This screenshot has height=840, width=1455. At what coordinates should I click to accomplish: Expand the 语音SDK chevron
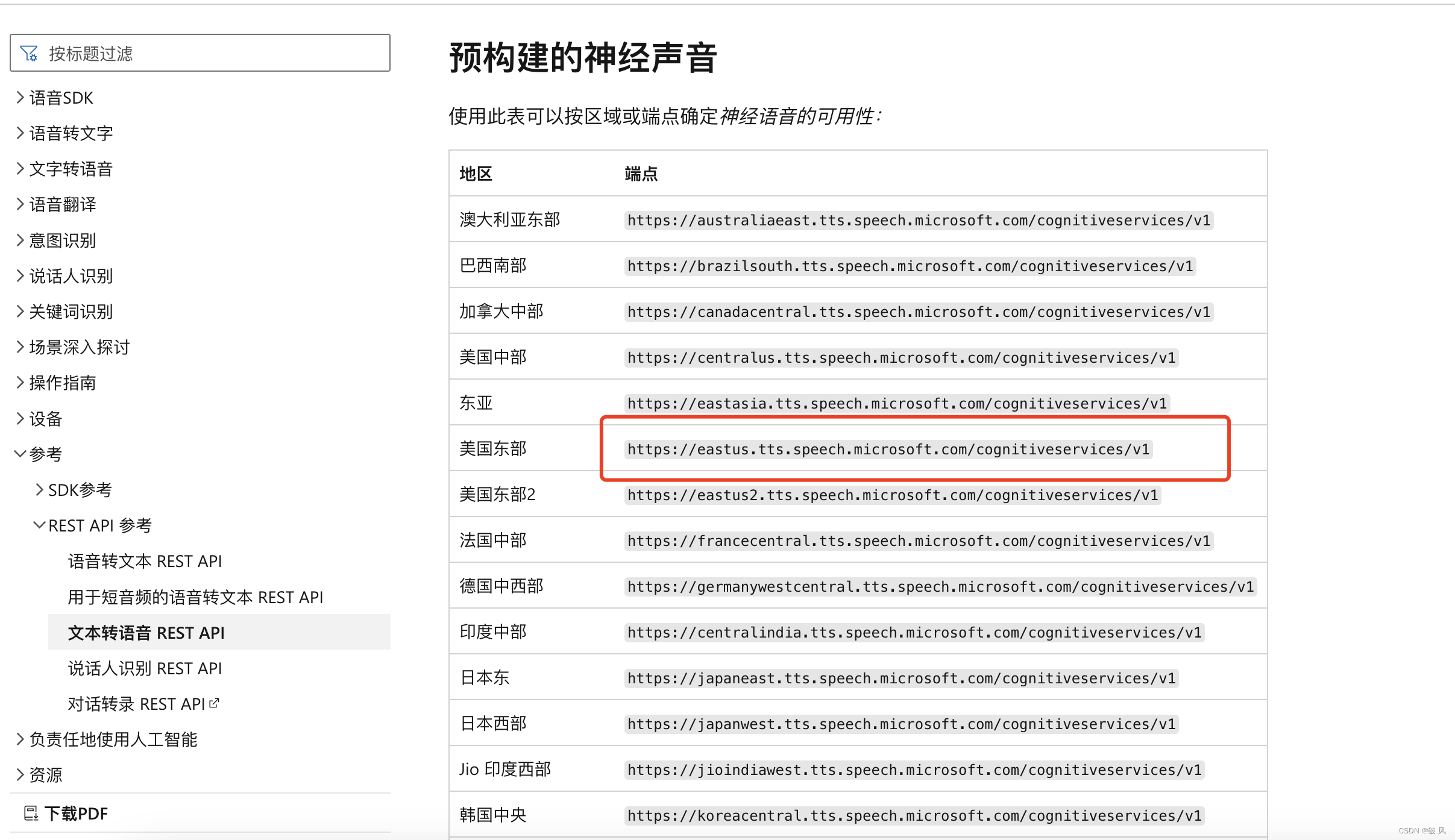tap(20, 98)
